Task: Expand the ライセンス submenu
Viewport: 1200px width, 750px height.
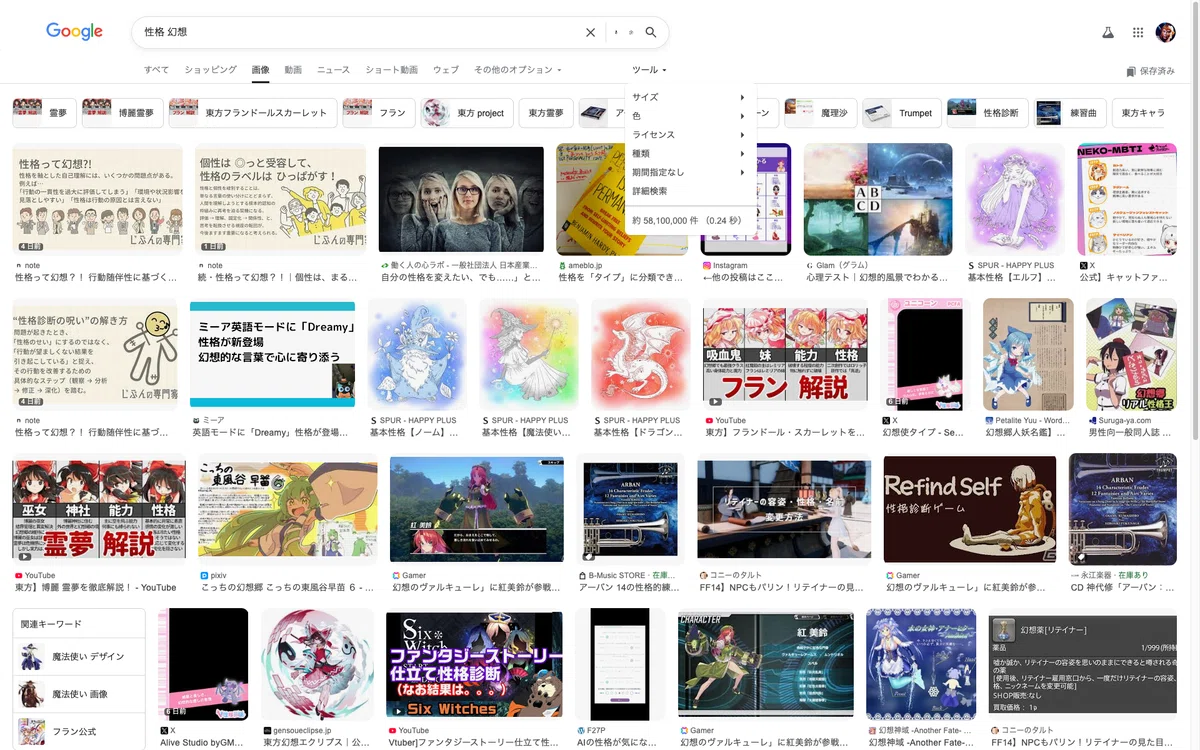Action: click(690, 135)
